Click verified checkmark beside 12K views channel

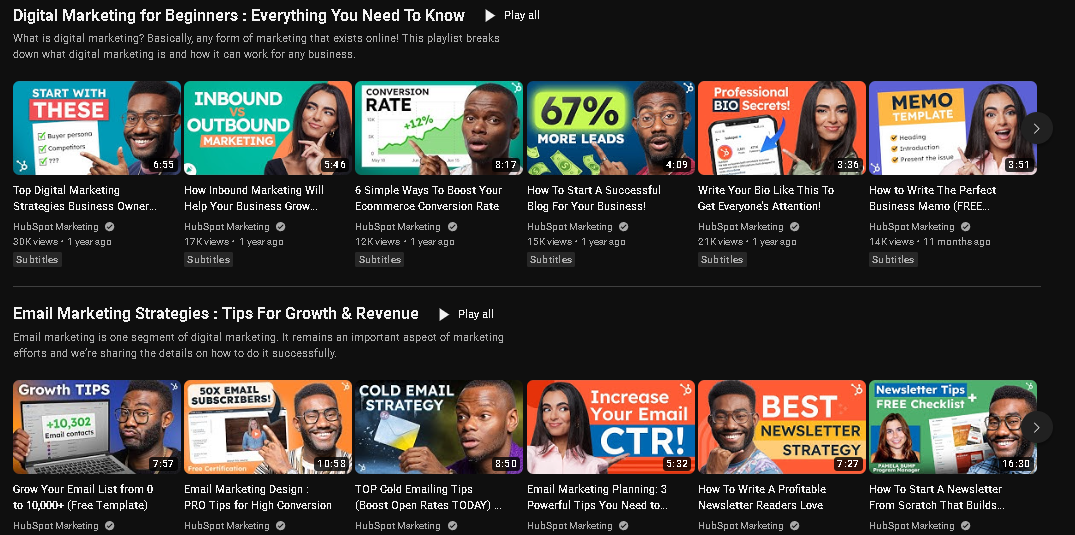click(x=452, y=227)
